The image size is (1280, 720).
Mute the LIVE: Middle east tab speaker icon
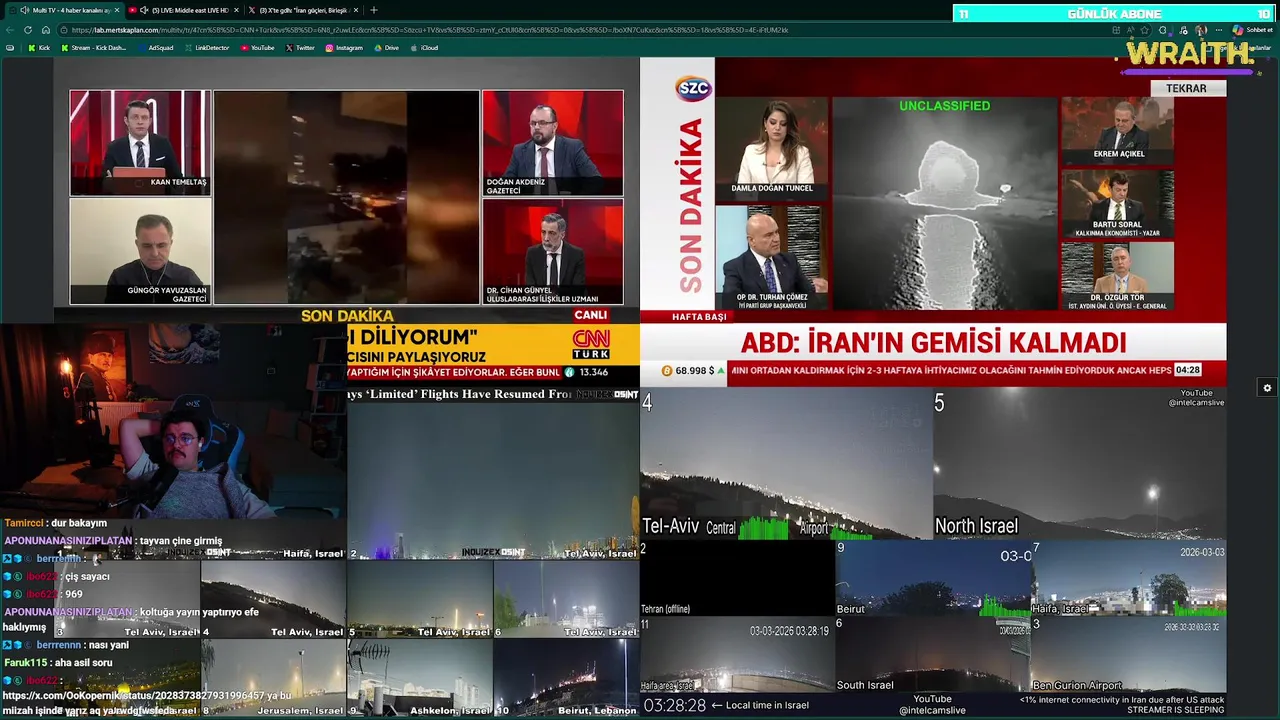[144, 10]
